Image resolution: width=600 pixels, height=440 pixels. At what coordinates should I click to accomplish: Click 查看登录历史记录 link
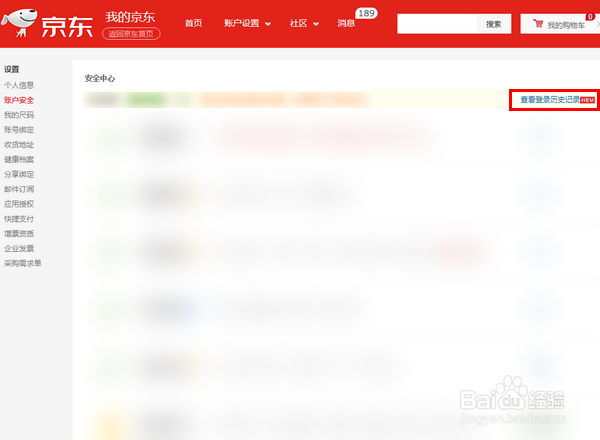tap(550, 100)
